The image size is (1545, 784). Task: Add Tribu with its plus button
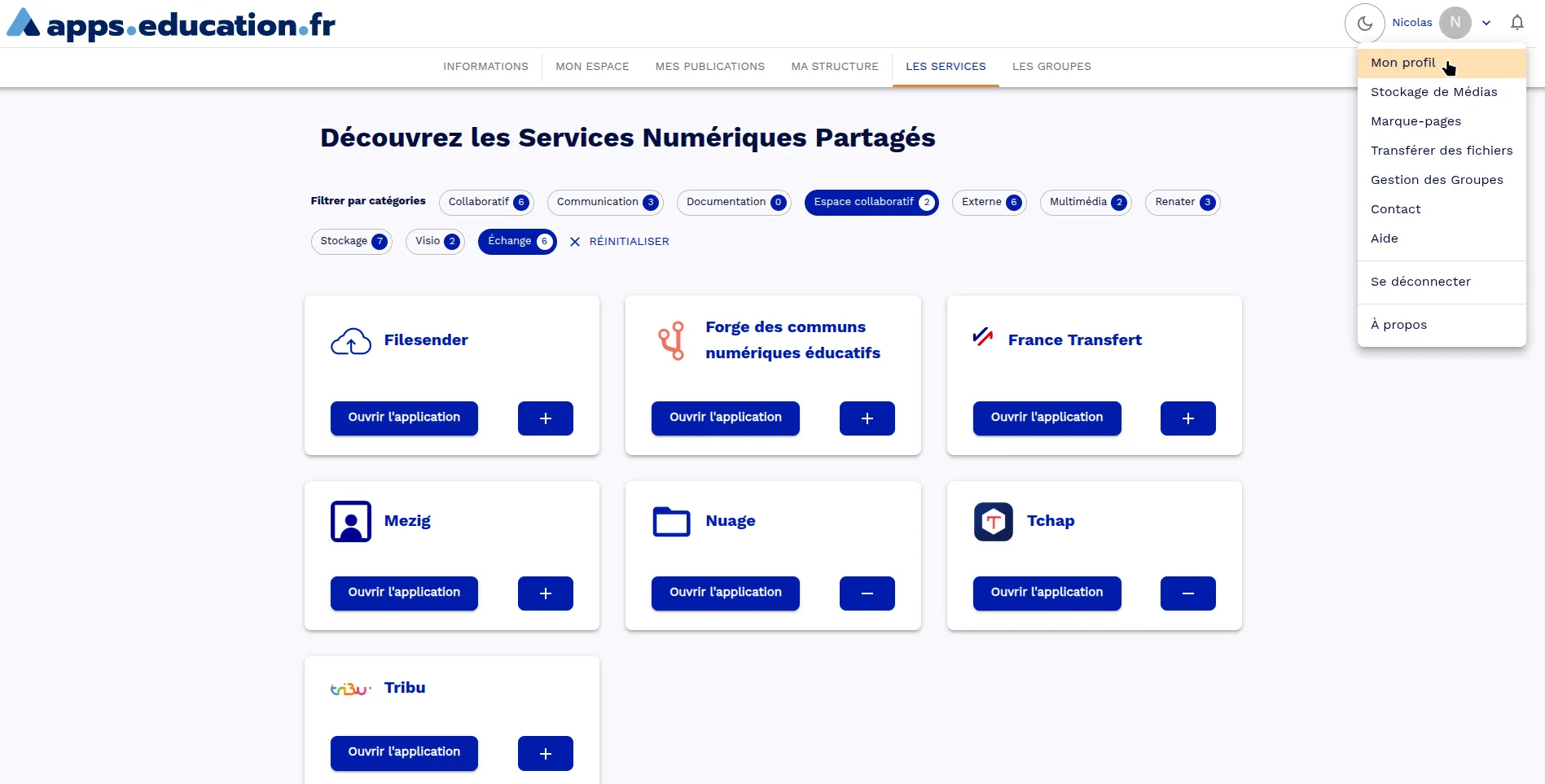[546, 753]
